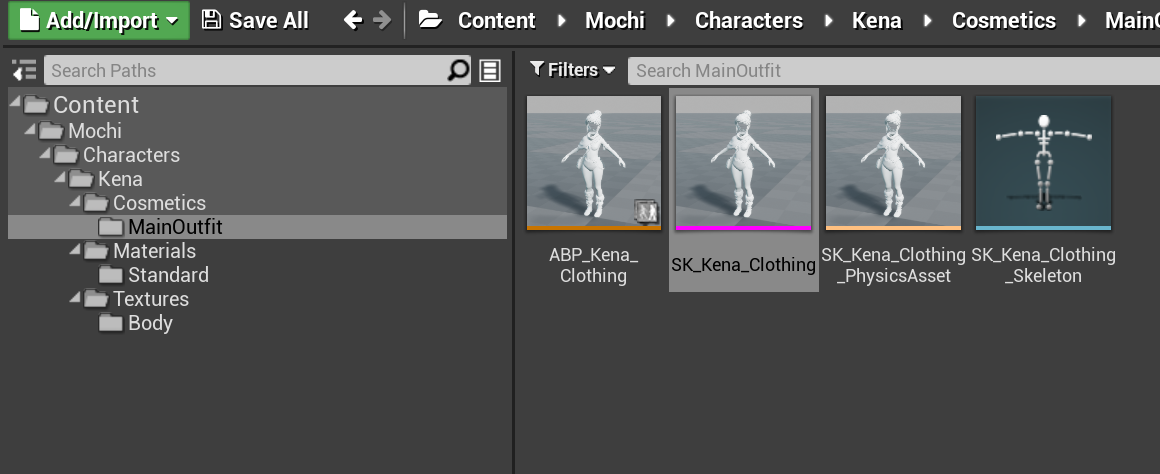Open the path view options icon
The height and width of the screenshot is (474, 1160).
point(490,71)
